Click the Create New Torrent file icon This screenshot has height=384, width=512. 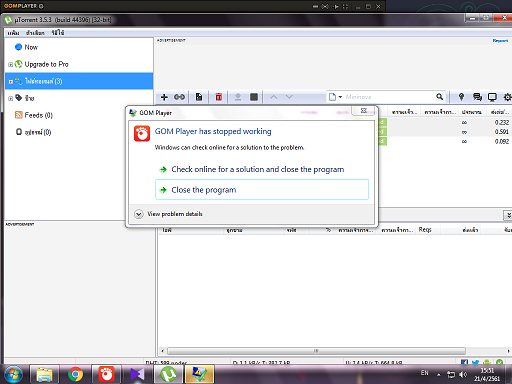(x=199, y=97)
